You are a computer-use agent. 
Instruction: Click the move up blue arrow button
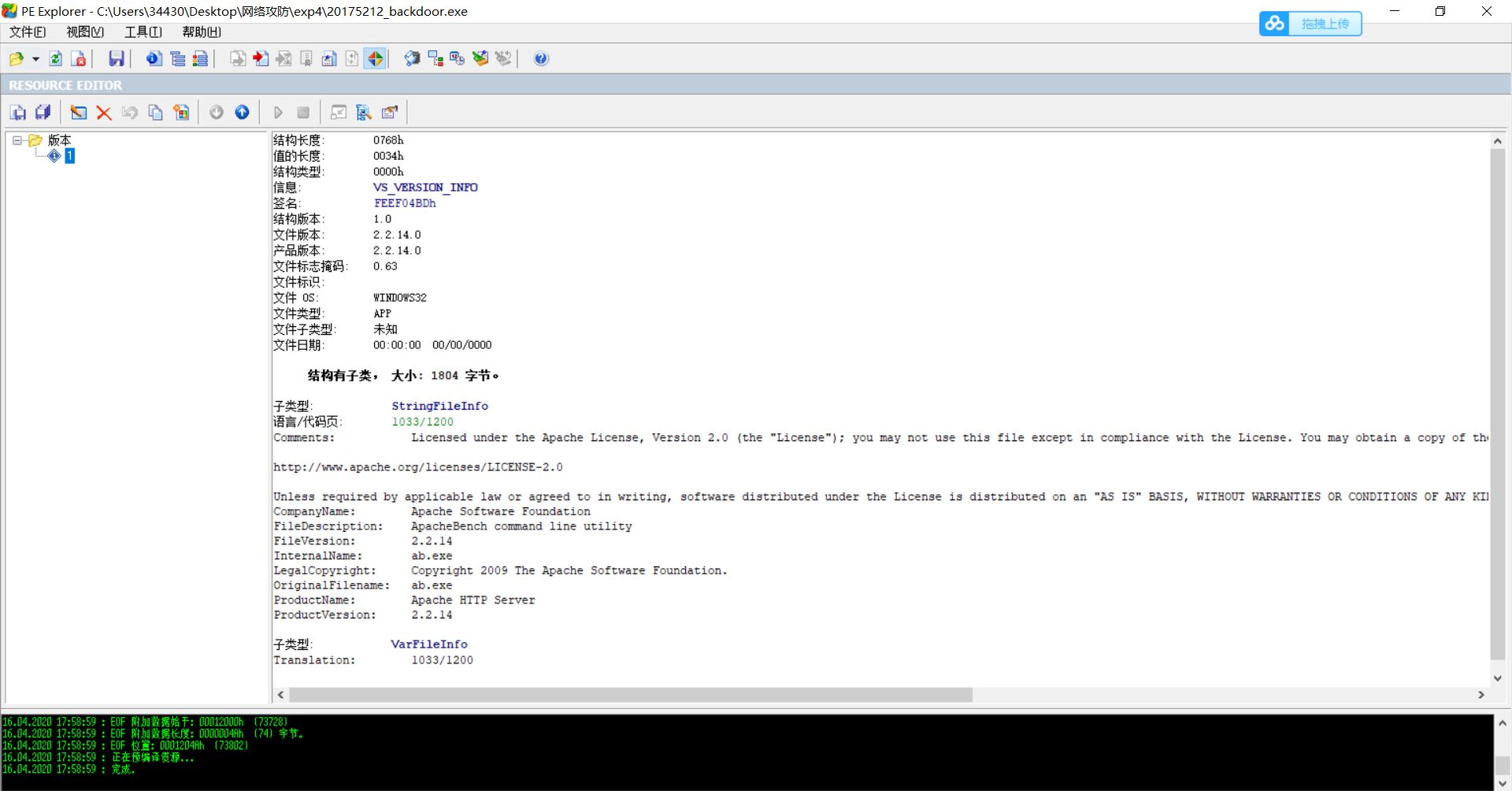tap(243, 113)
